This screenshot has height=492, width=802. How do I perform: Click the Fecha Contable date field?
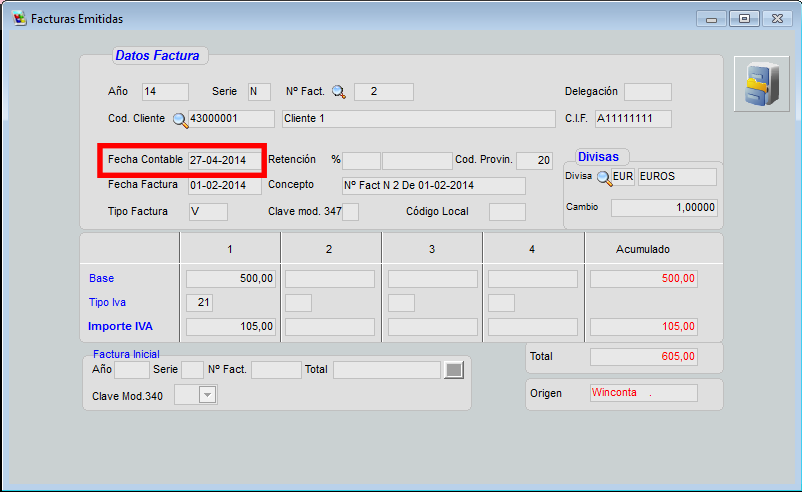pyautogui.click(x=224, y=160)
